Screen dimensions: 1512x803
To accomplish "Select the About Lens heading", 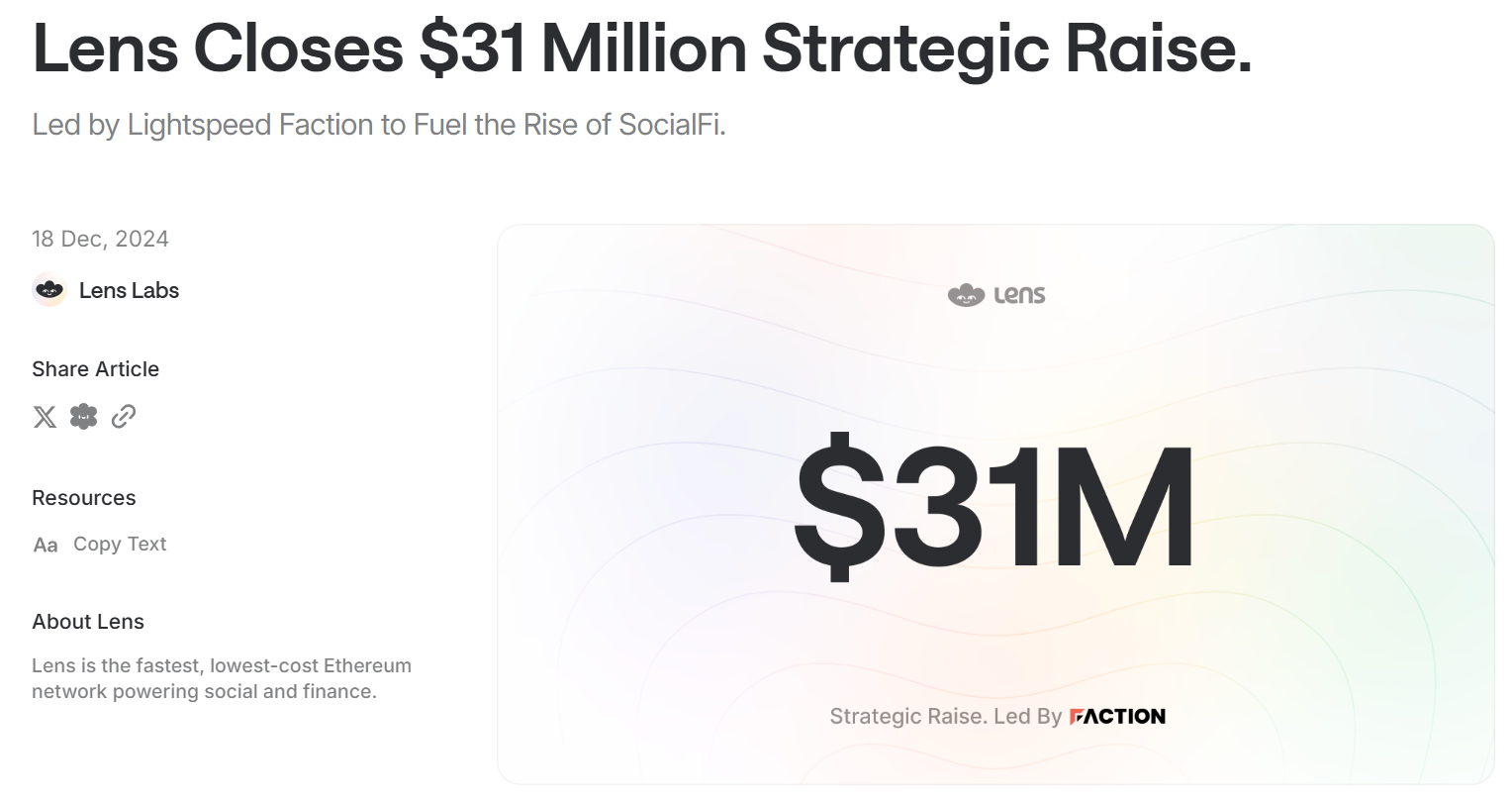I will pos(88,622).
